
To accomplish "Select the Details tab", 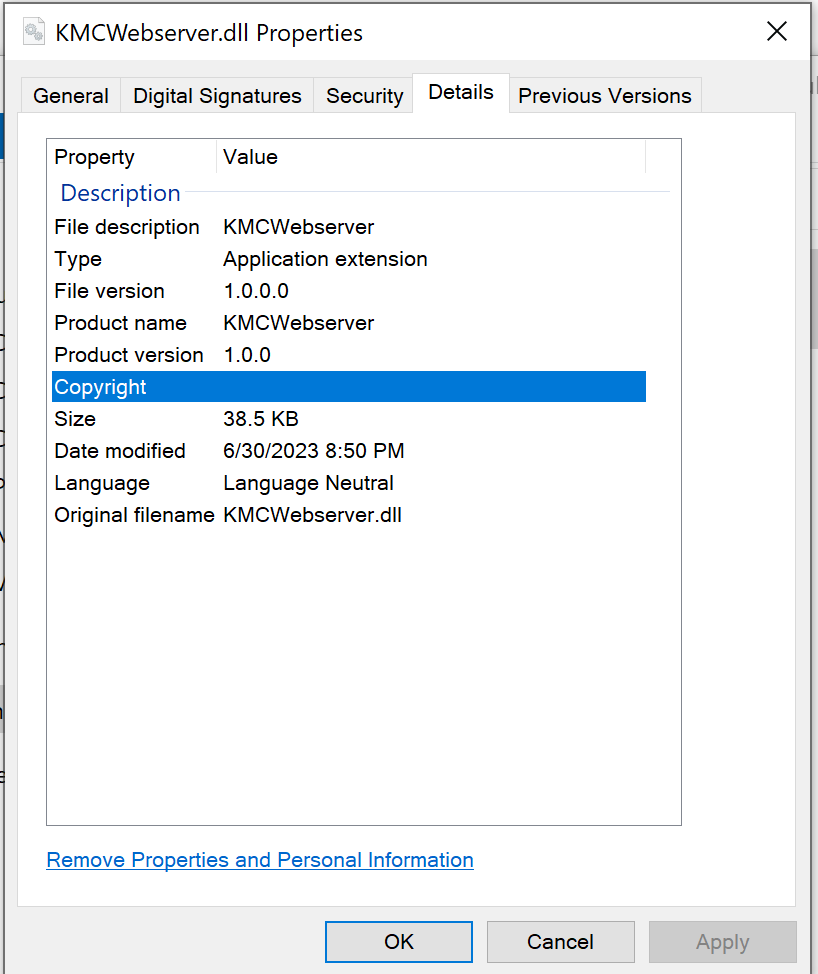I will coord(461,93).
